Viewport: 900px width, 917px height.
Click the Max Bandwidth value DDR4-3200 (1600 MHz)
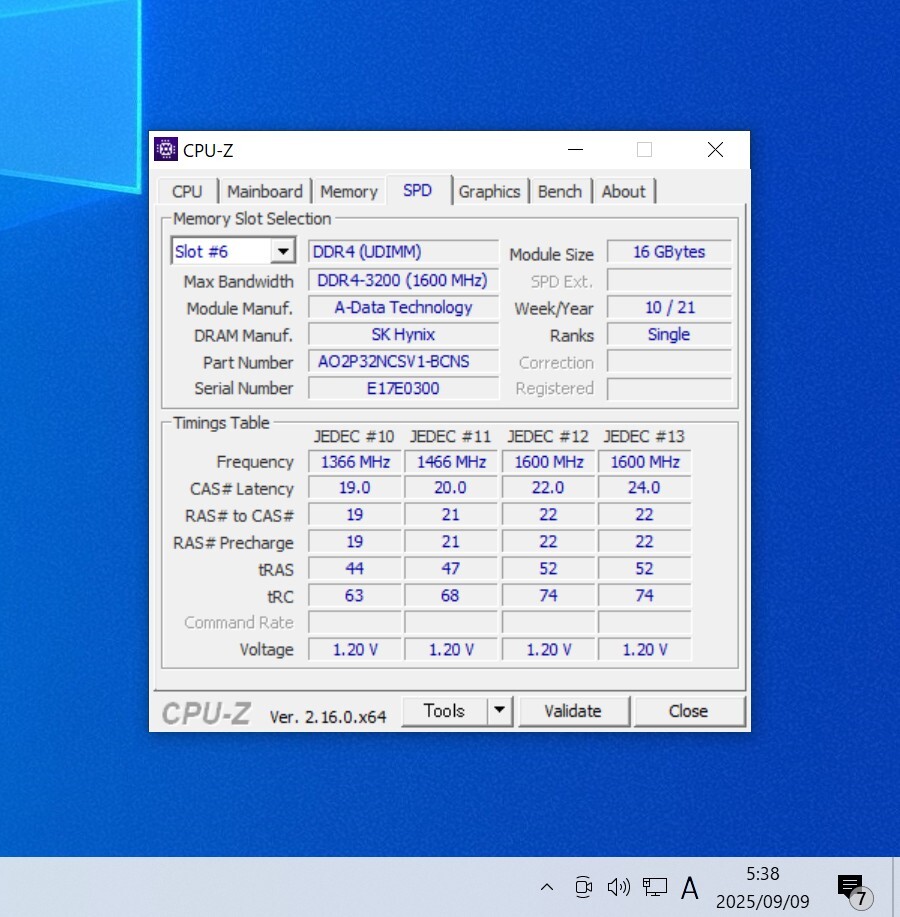point(404,280)
